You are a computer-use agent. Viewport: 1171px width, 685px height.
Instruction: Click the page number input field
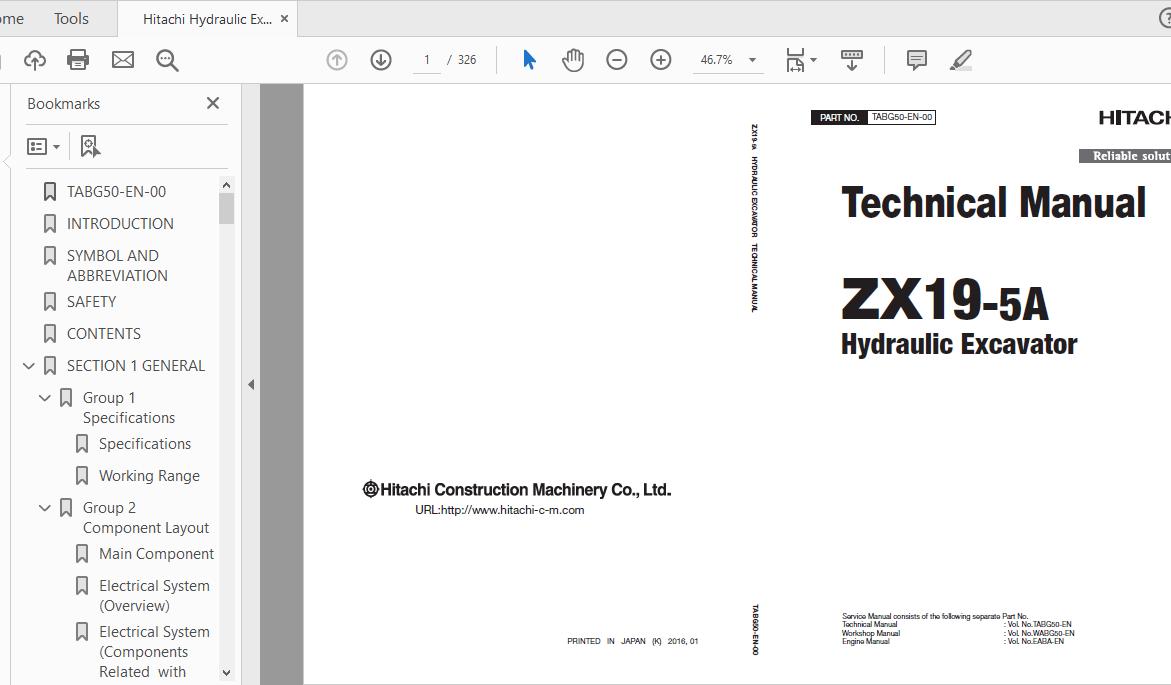click(x=427, y=60)
